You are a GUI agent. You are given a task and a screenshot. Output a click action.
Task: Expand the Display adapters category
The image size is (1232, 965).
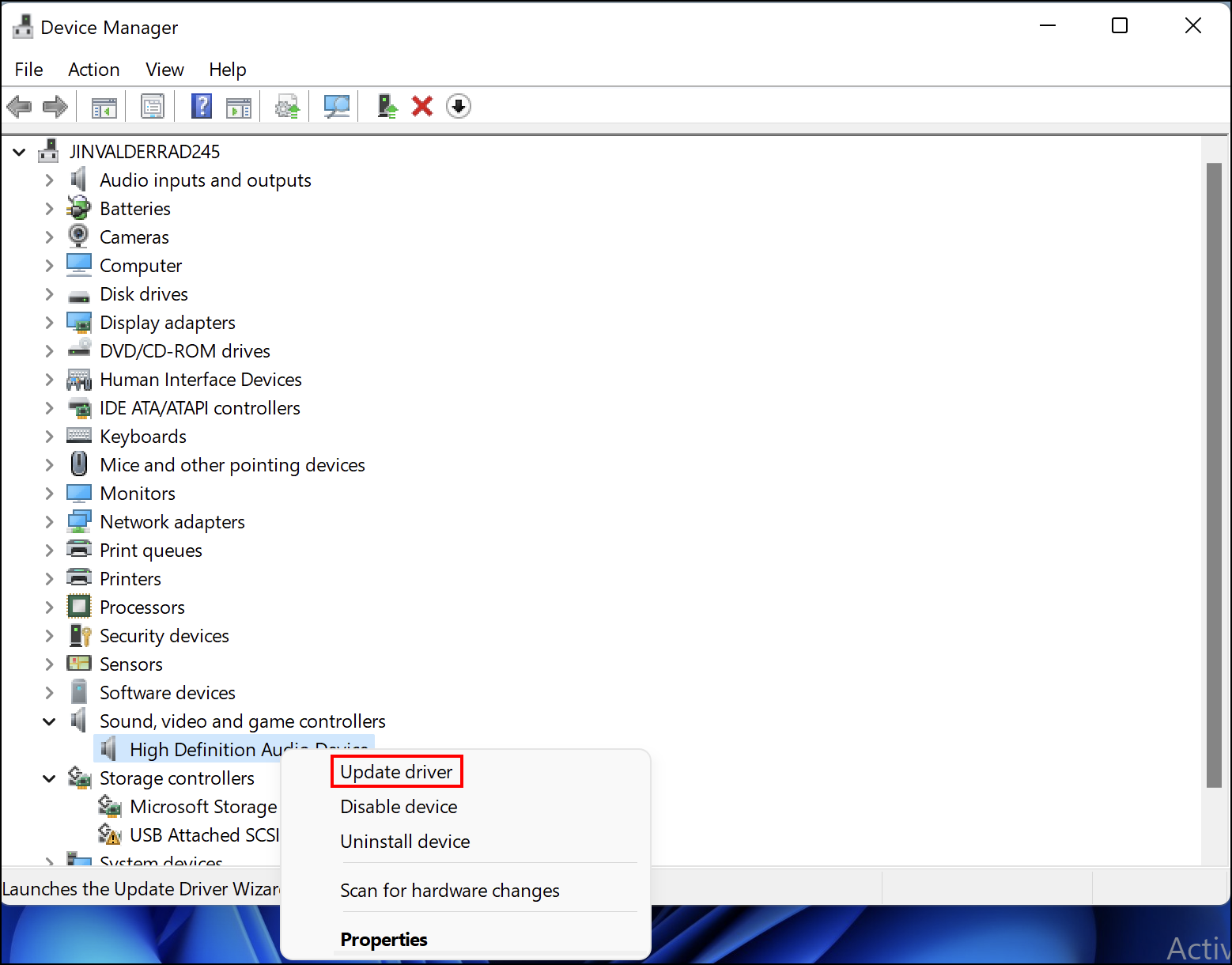tap(49, 323)
